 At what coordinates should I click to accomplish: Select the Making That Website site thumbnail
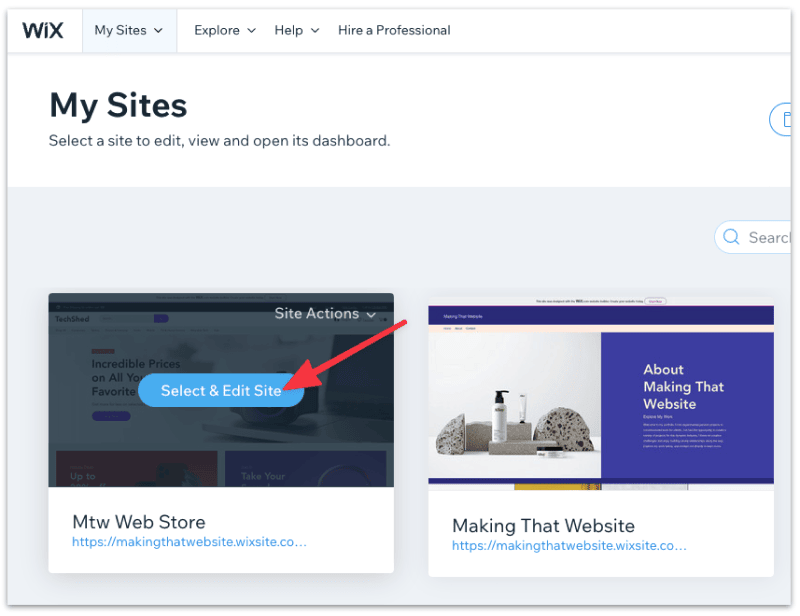click(599, 391)
